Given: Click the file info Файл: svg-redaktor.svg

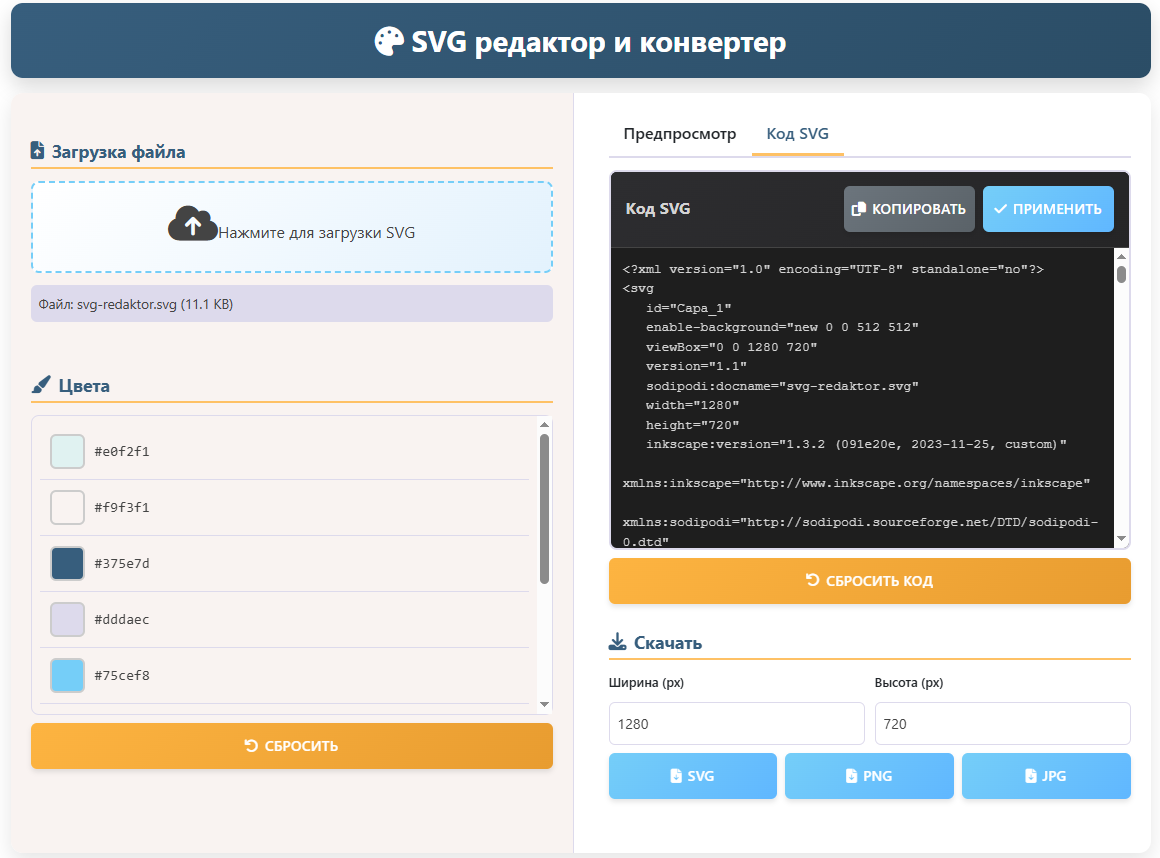Looking at the screenshot, I should (x=291, y=304).
